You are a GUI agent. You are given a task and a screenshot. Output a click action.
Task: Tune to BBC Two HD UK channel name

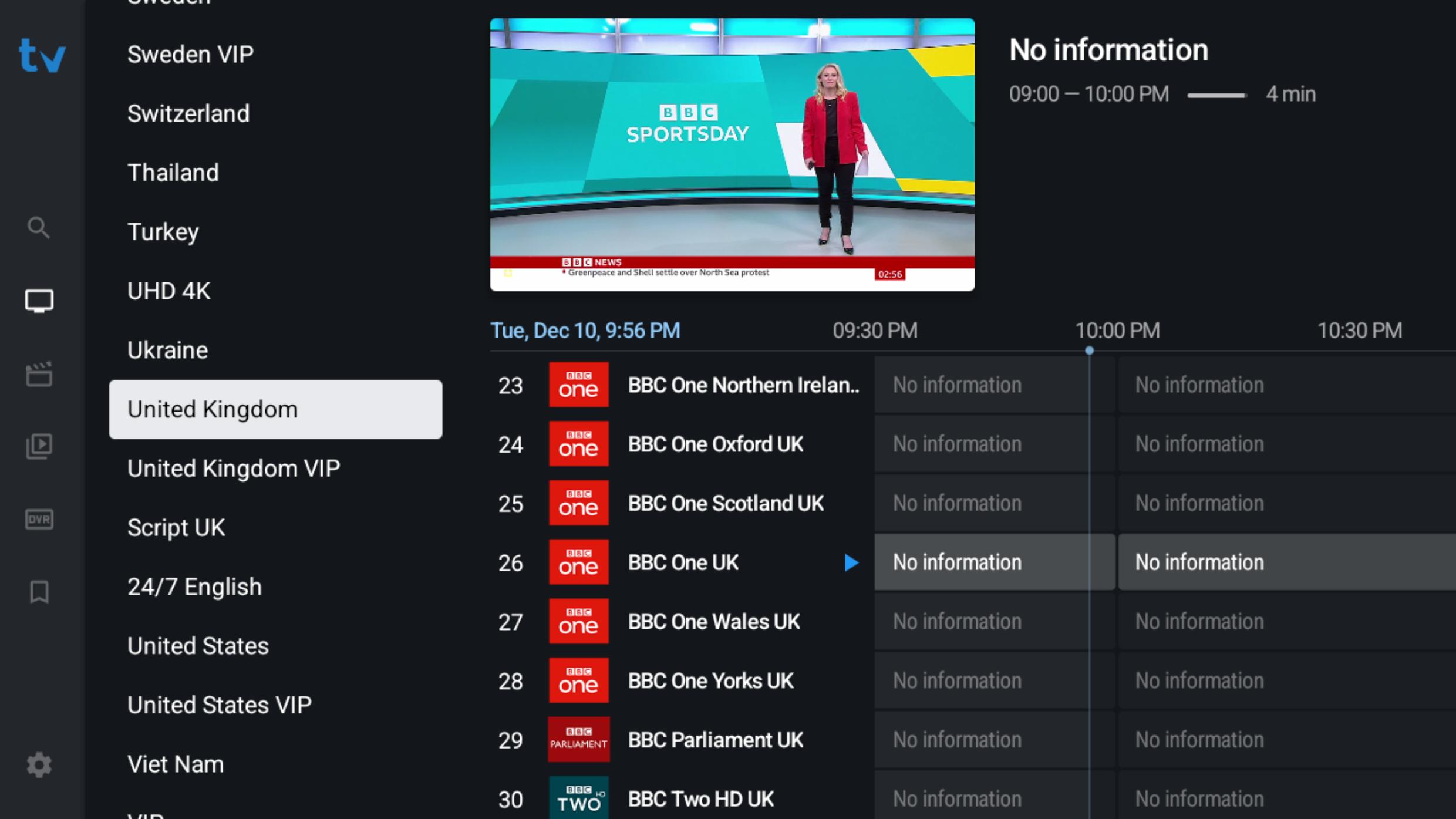tap(701, 799)
